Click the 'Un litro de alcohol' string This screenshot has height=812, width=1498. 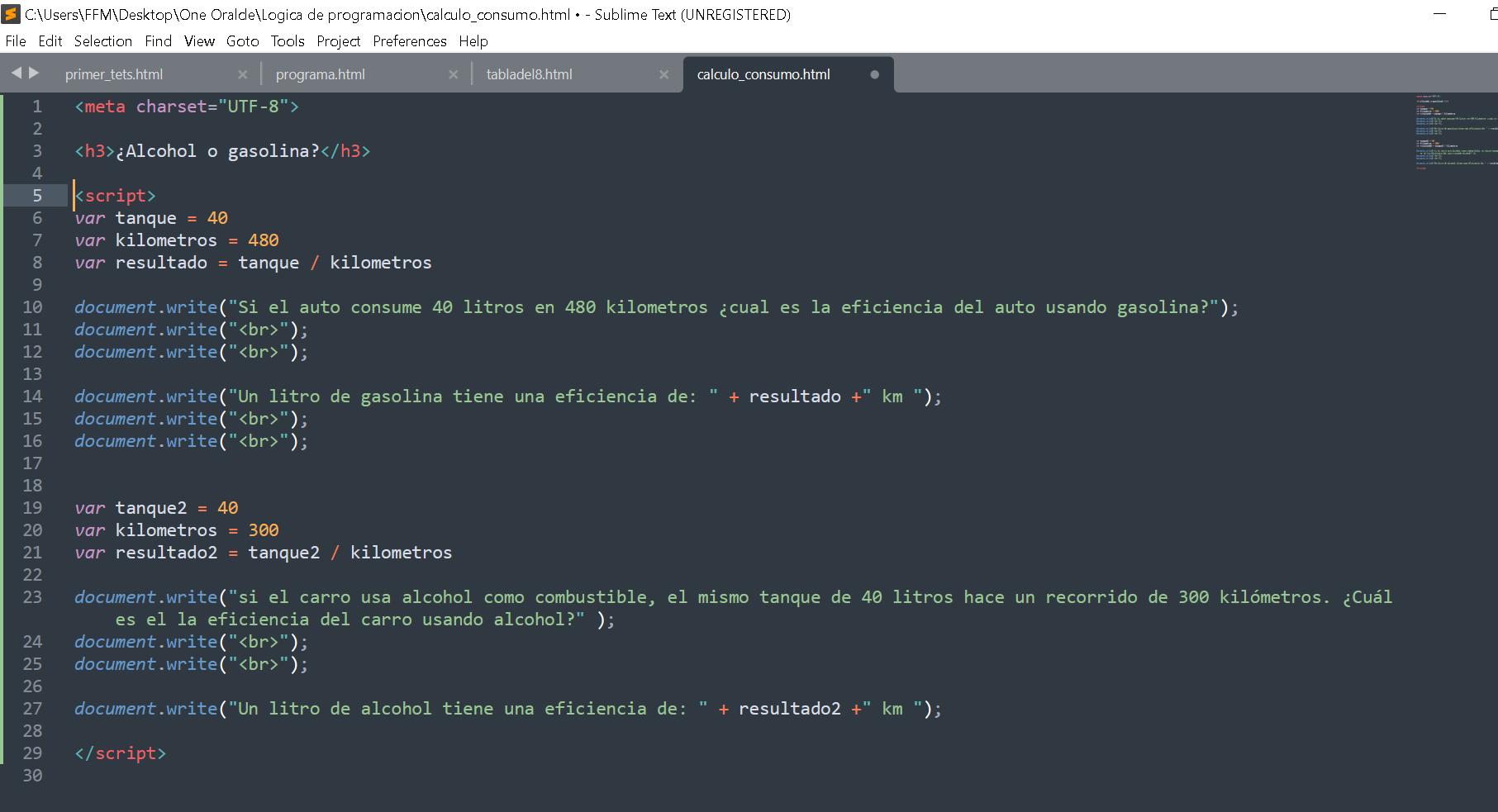point(468,709)
